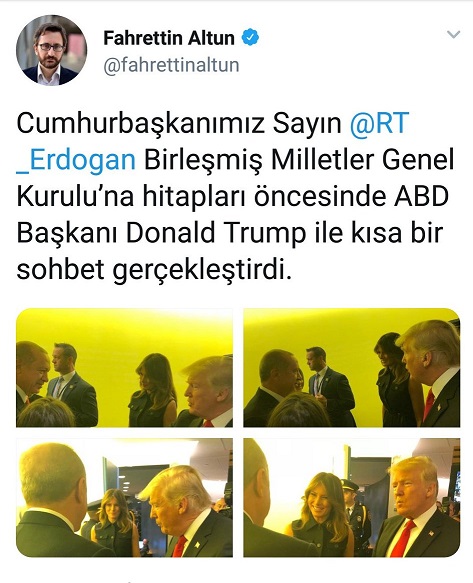473x583 pixels.
Task: Click the blue verified badge
Action: 251,38
